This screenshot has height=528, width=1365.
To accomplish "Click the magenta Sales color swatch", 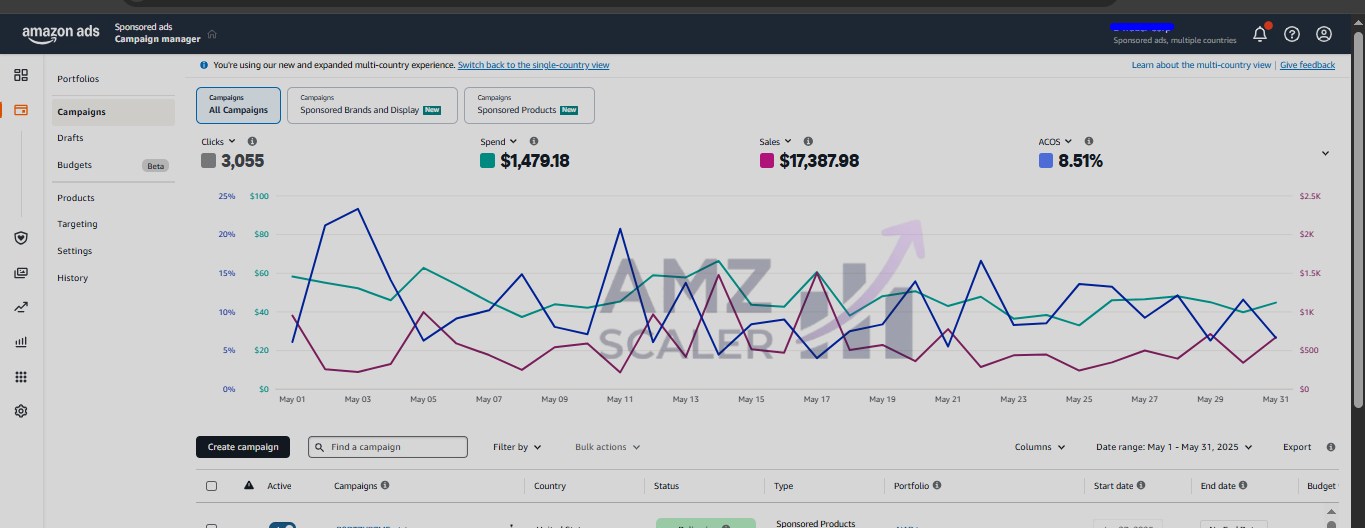I will 766,160.
